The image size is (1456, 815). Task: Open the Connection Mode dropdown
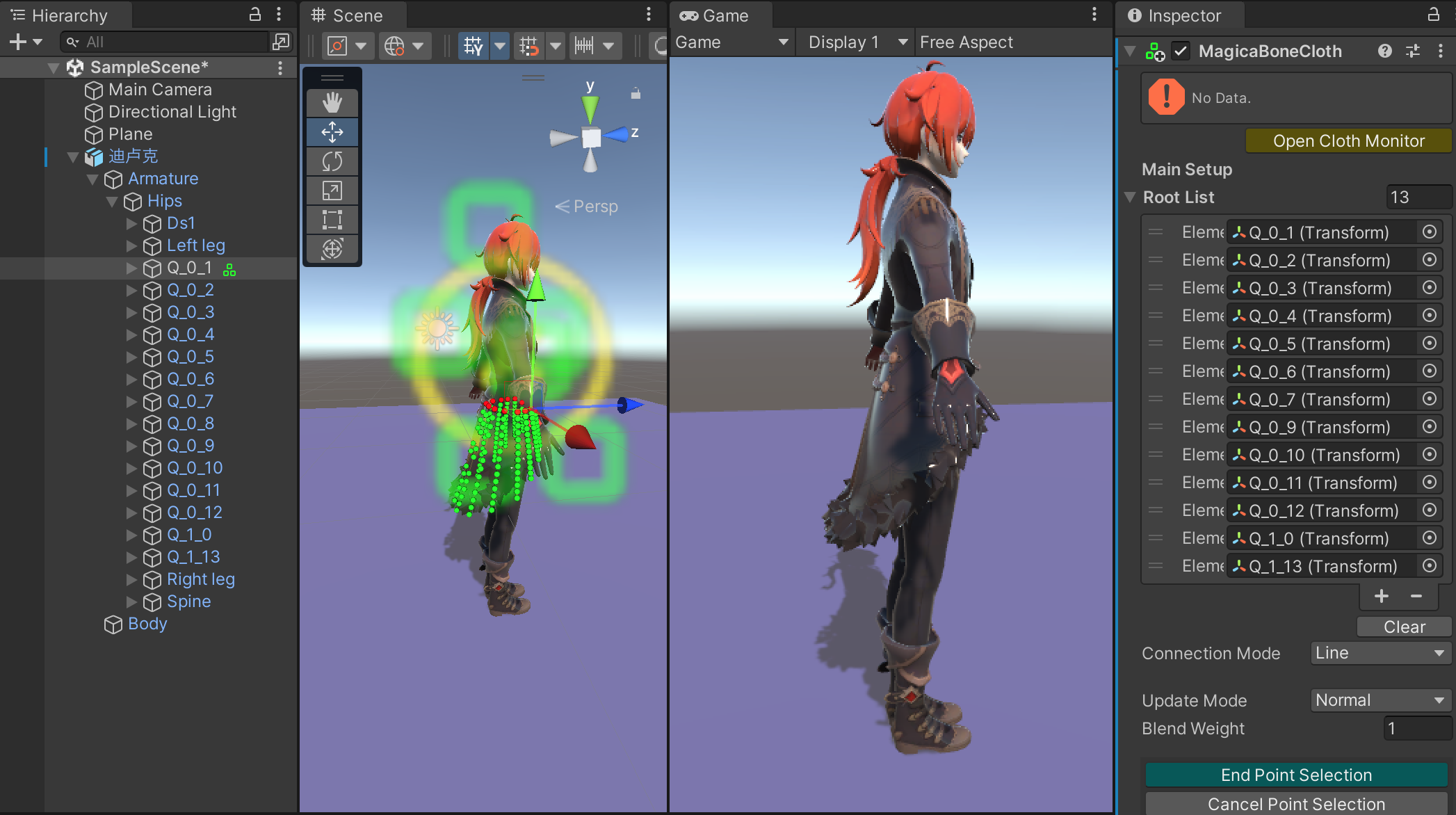[x=1380, y=653]
